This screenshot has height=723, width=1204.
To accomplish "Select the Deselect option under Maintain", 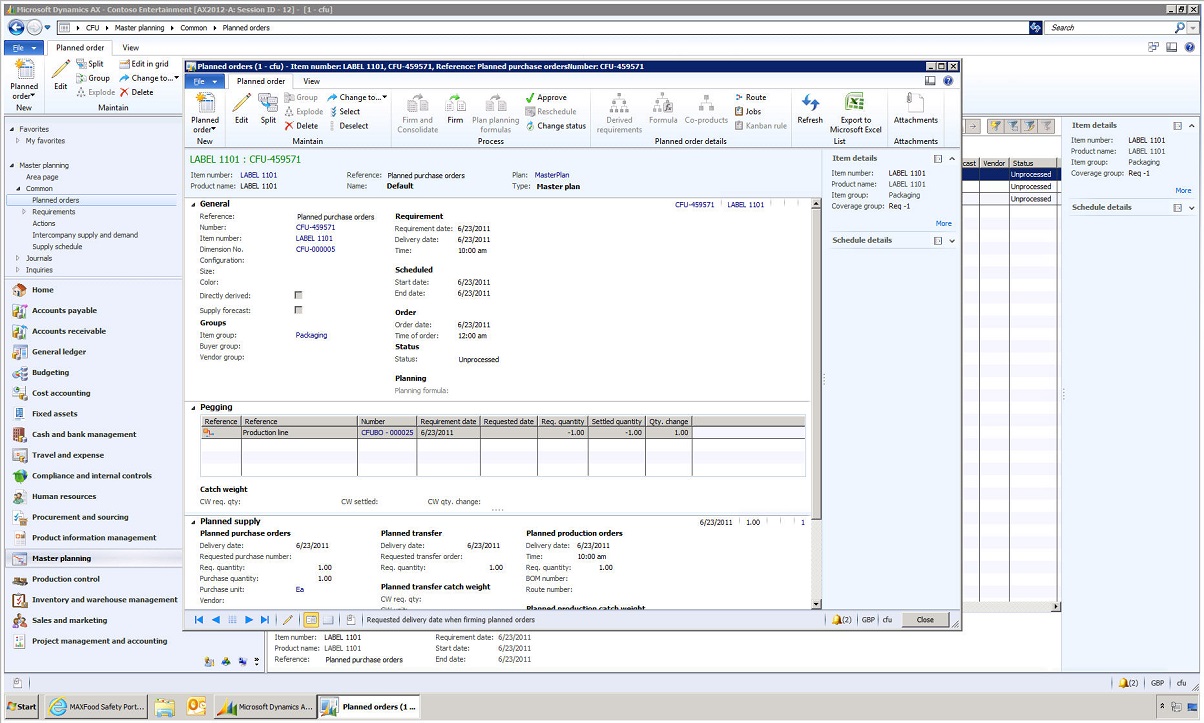I will 356,125.
